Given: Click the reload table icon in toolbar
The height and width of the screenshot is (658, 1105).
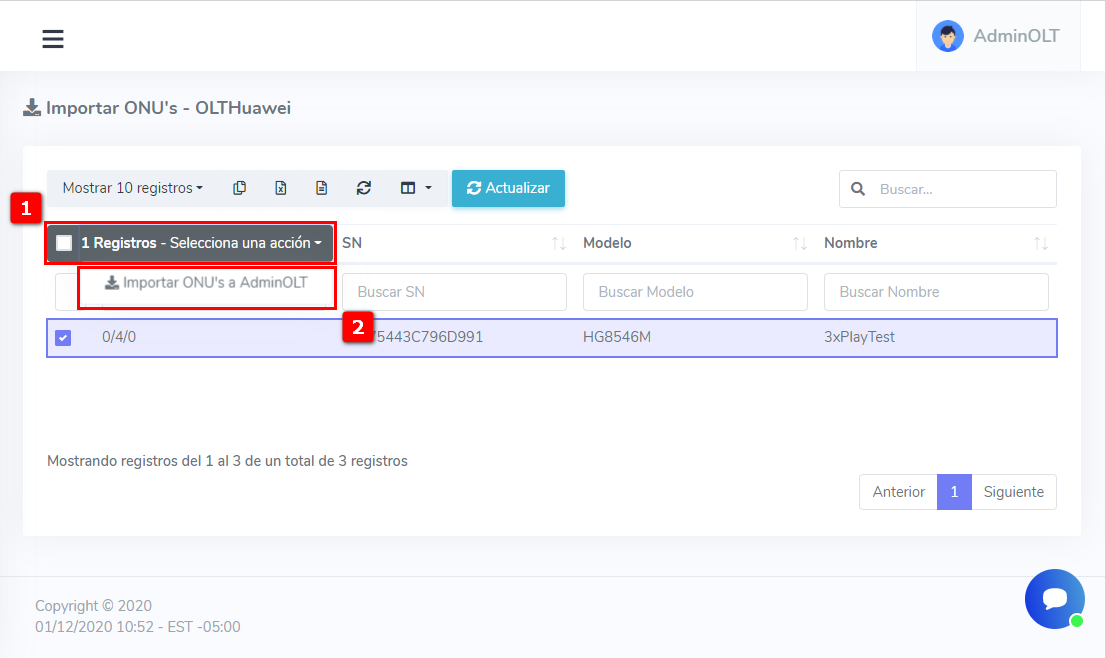Looking at the screenshot, I should click(364, 188).
